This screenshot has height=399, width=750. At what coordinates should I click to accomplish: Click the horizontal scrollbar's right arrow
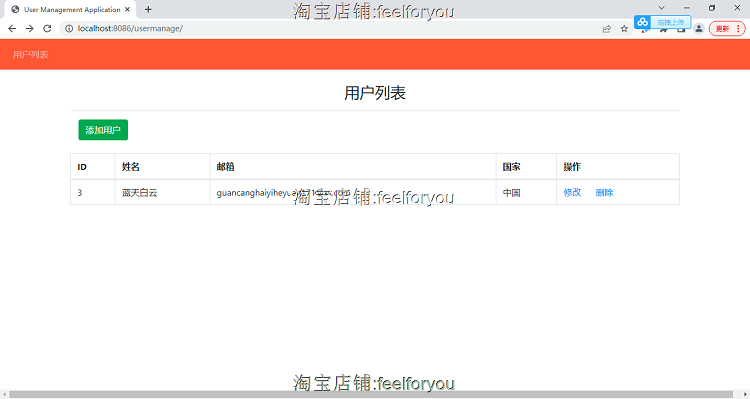pos(745,395)
